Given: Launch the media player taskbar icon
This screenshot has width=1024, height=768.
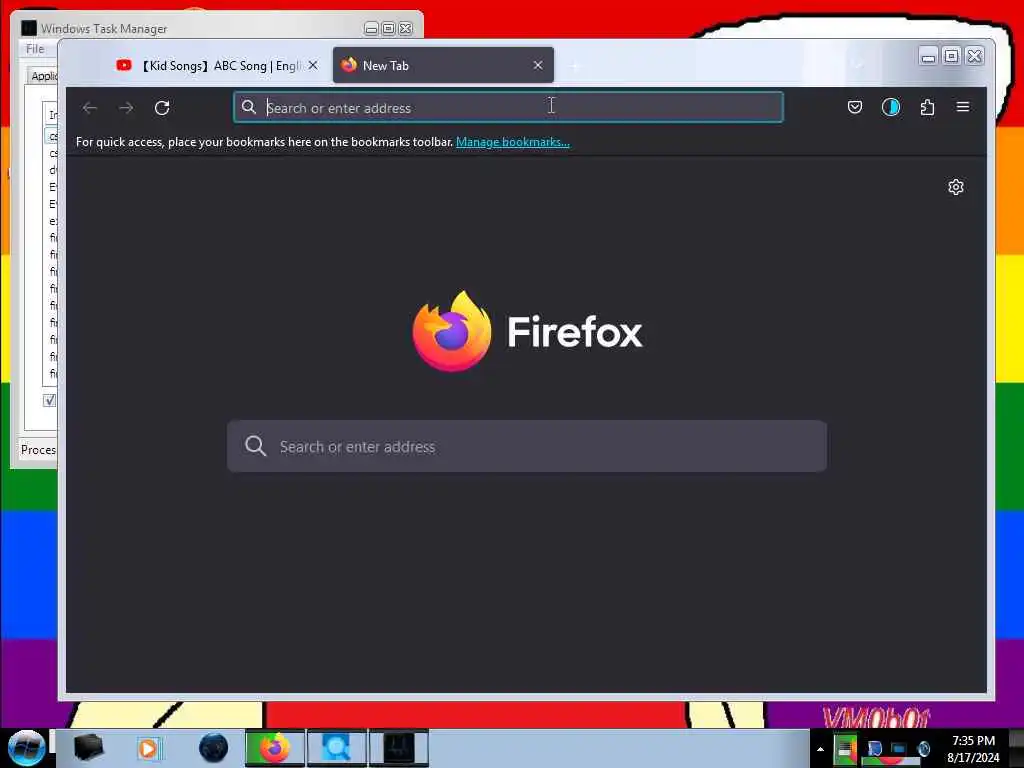Looking at the screenshot, I should (x=148, y=748).
